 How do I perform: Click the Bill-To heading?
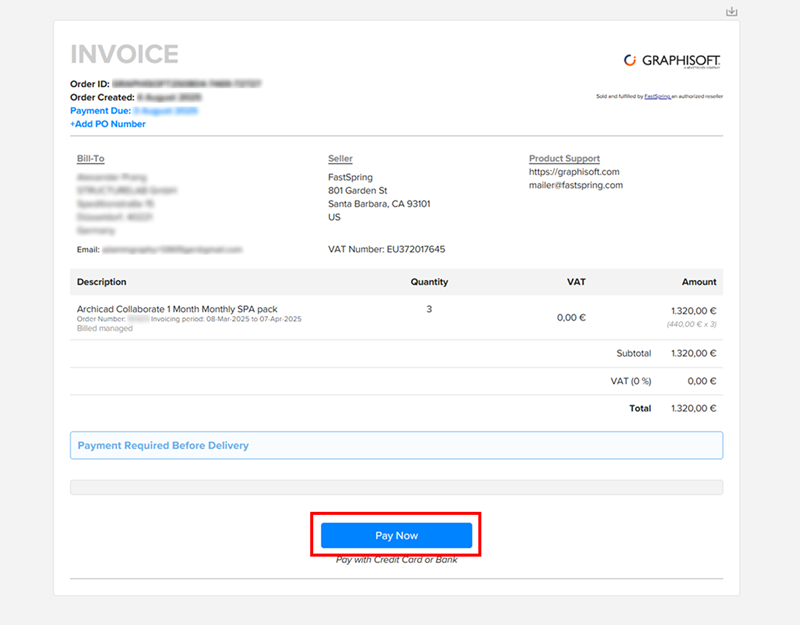90,159
